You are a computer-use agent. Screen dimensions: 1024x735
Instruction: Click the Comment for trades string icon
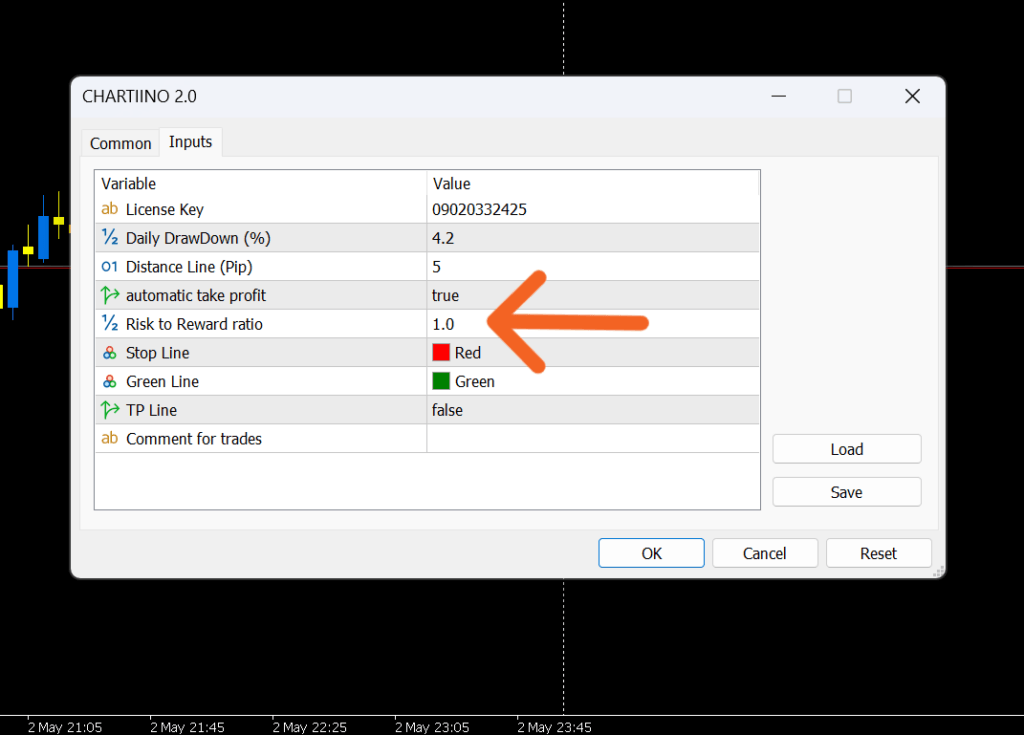pyautogui.click(x=110, y=438)
